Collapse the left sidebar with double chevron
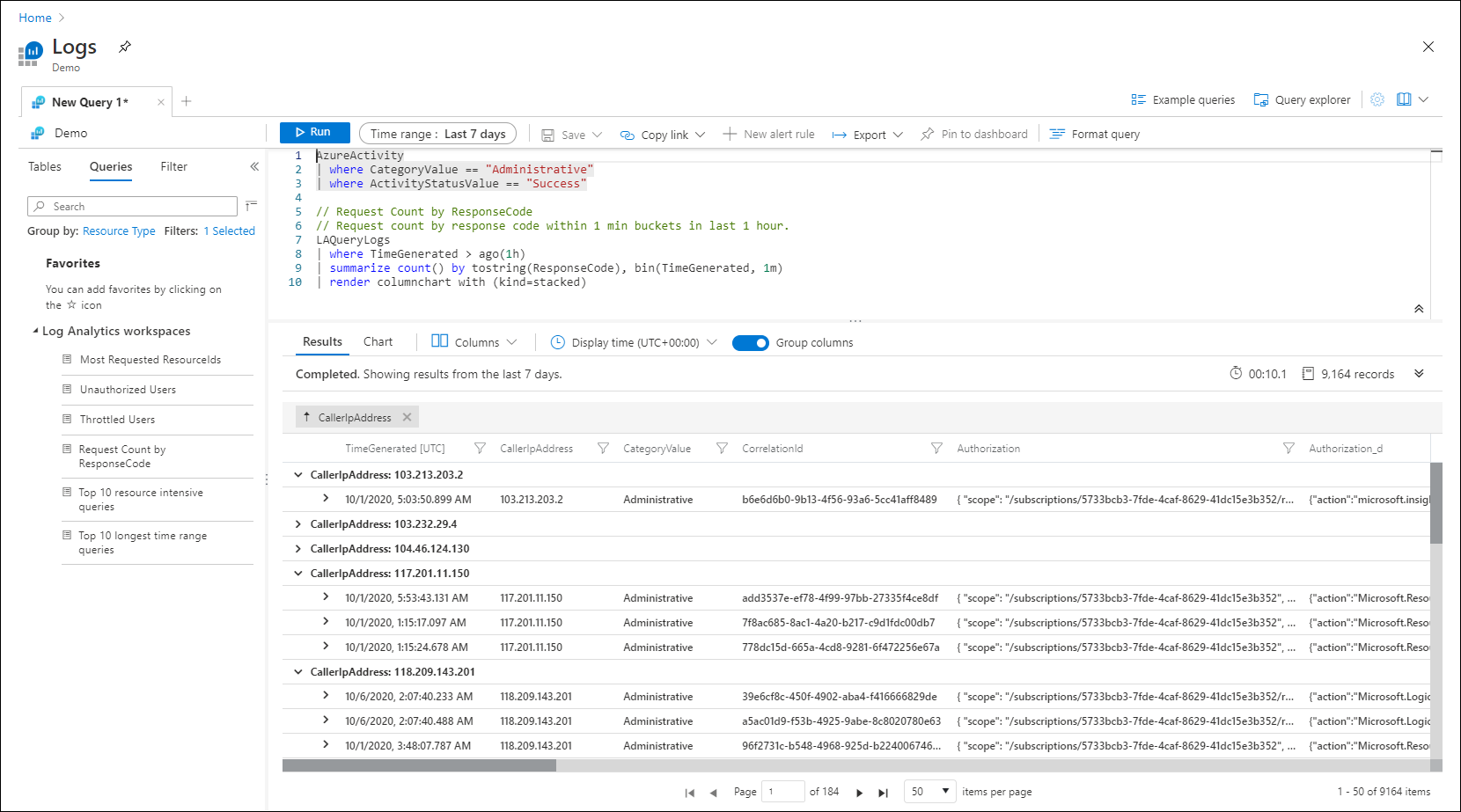1461x812 pixels. (254, 166)
